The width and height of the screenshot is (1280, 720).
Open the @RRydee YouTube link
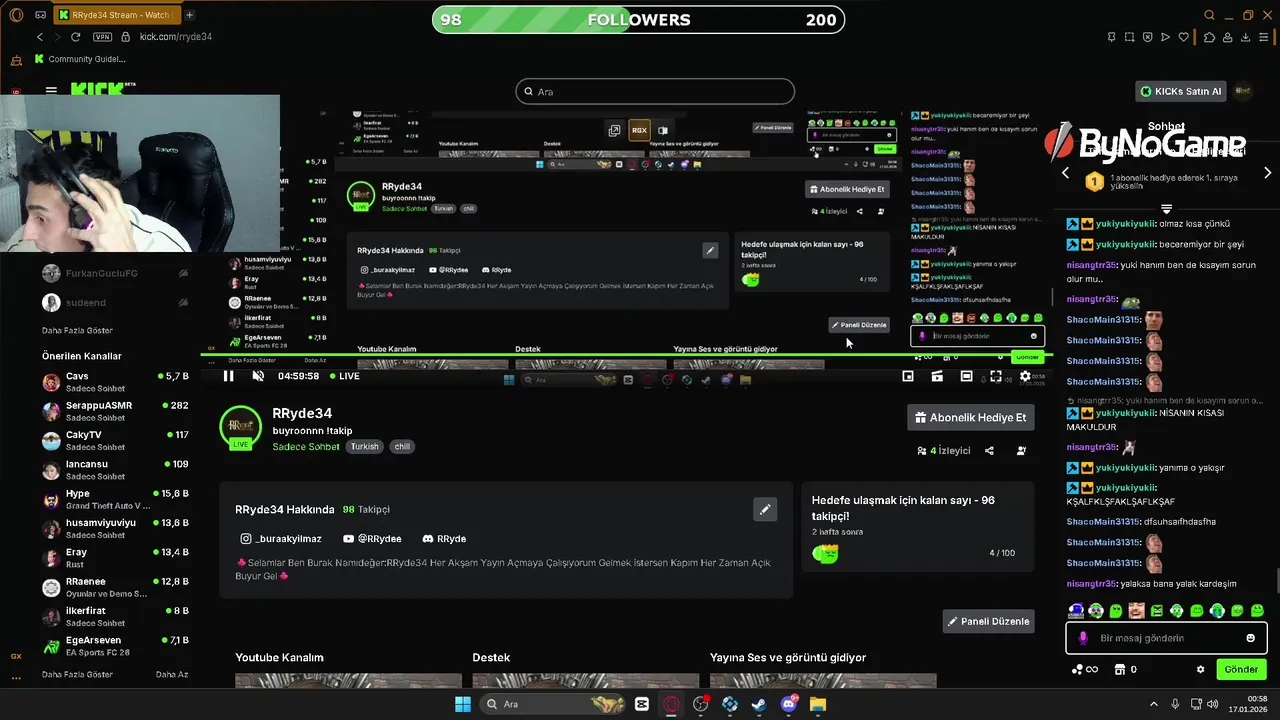coord(372,539)
